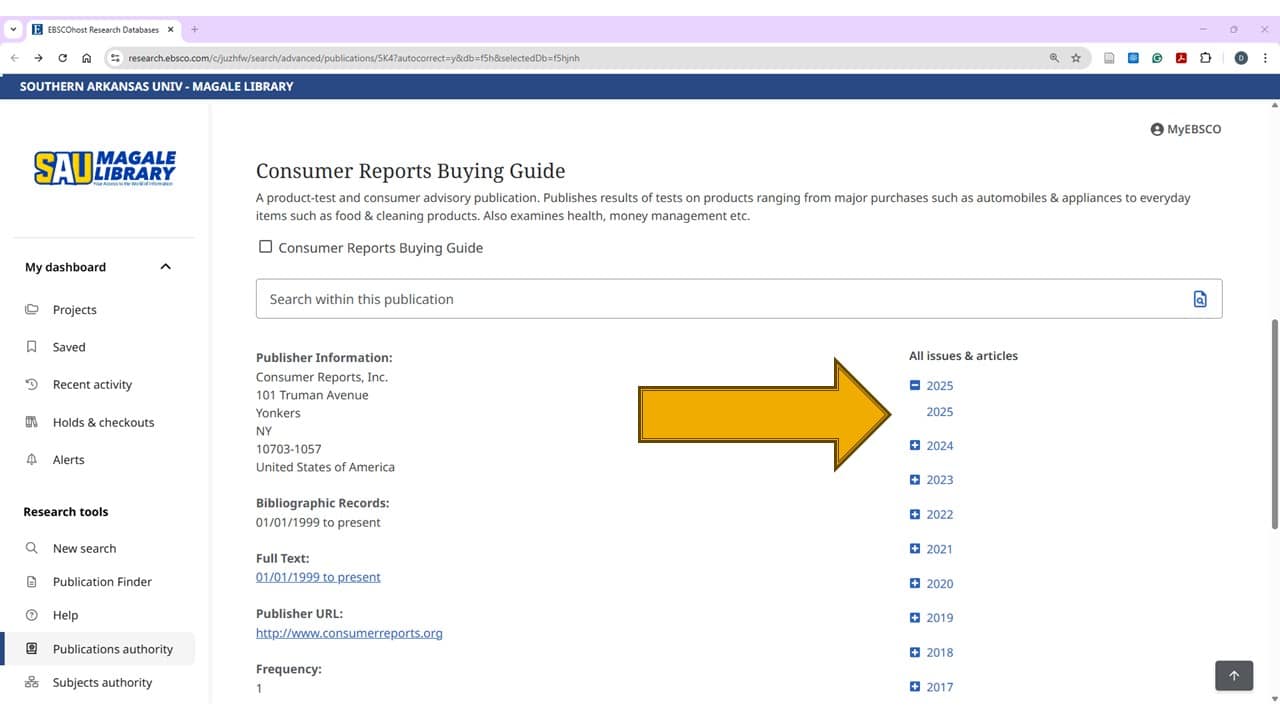Open Recent activity in the sidebar

pos(92,385)
